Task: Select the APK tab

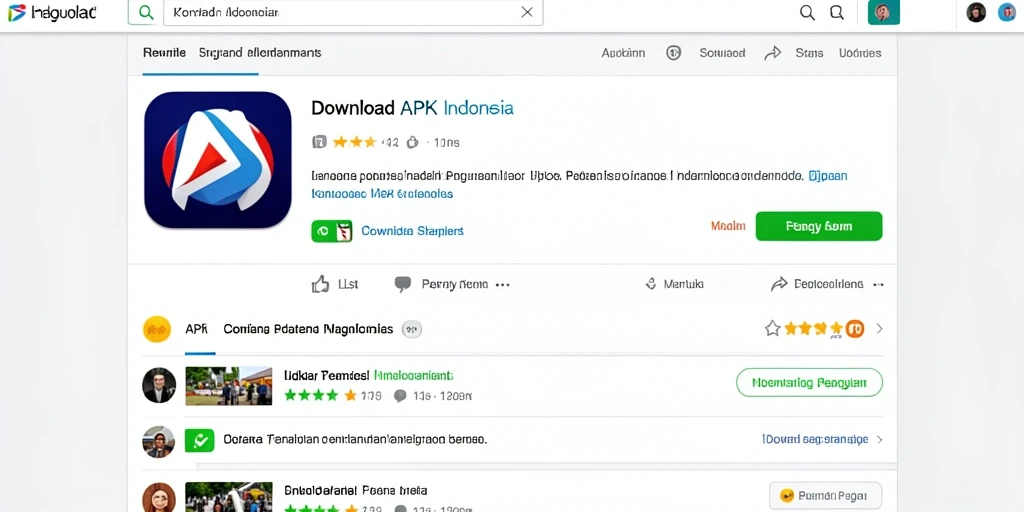Action: point(197,329)
